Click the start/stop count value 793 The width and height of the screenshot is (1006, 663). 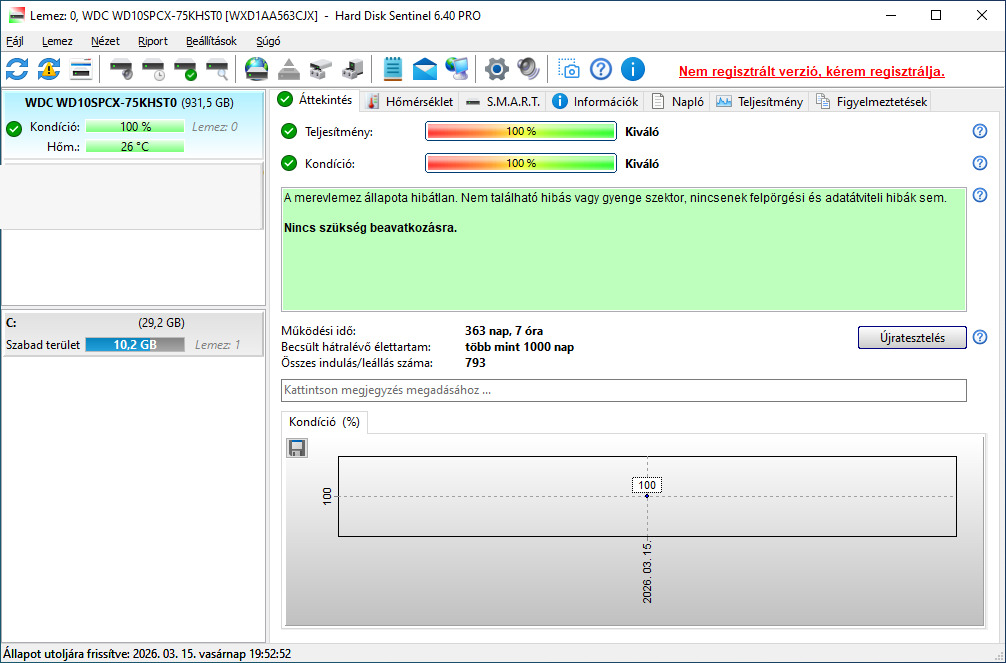coord(475,363)
